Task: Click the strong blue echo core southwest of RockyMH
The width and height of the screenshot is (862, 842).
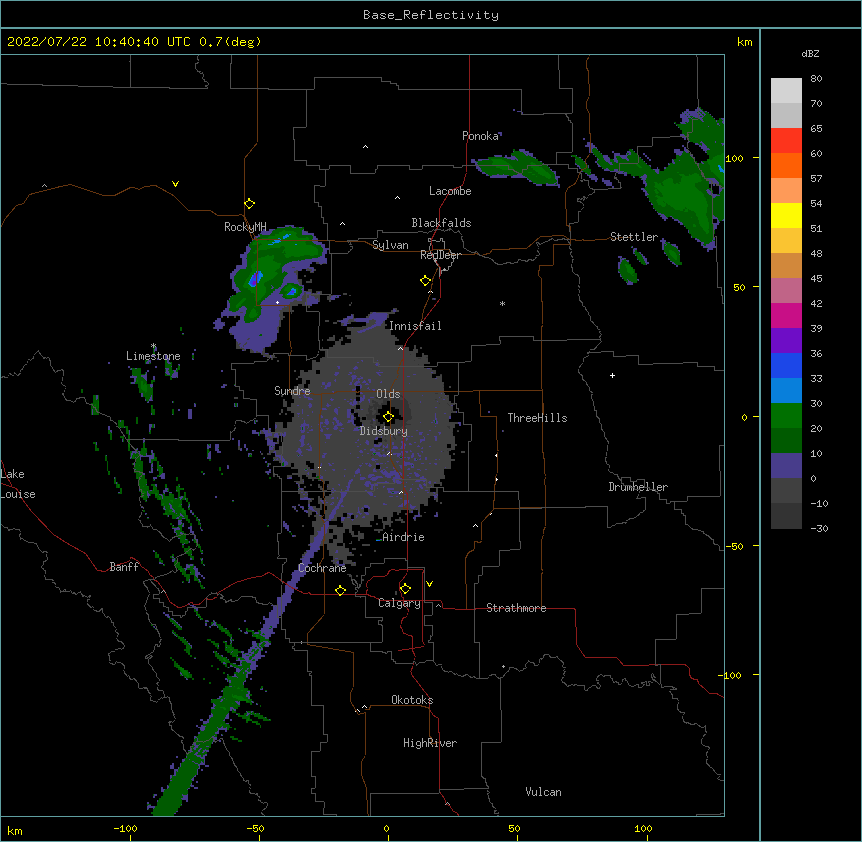Action: click(255, 279)
